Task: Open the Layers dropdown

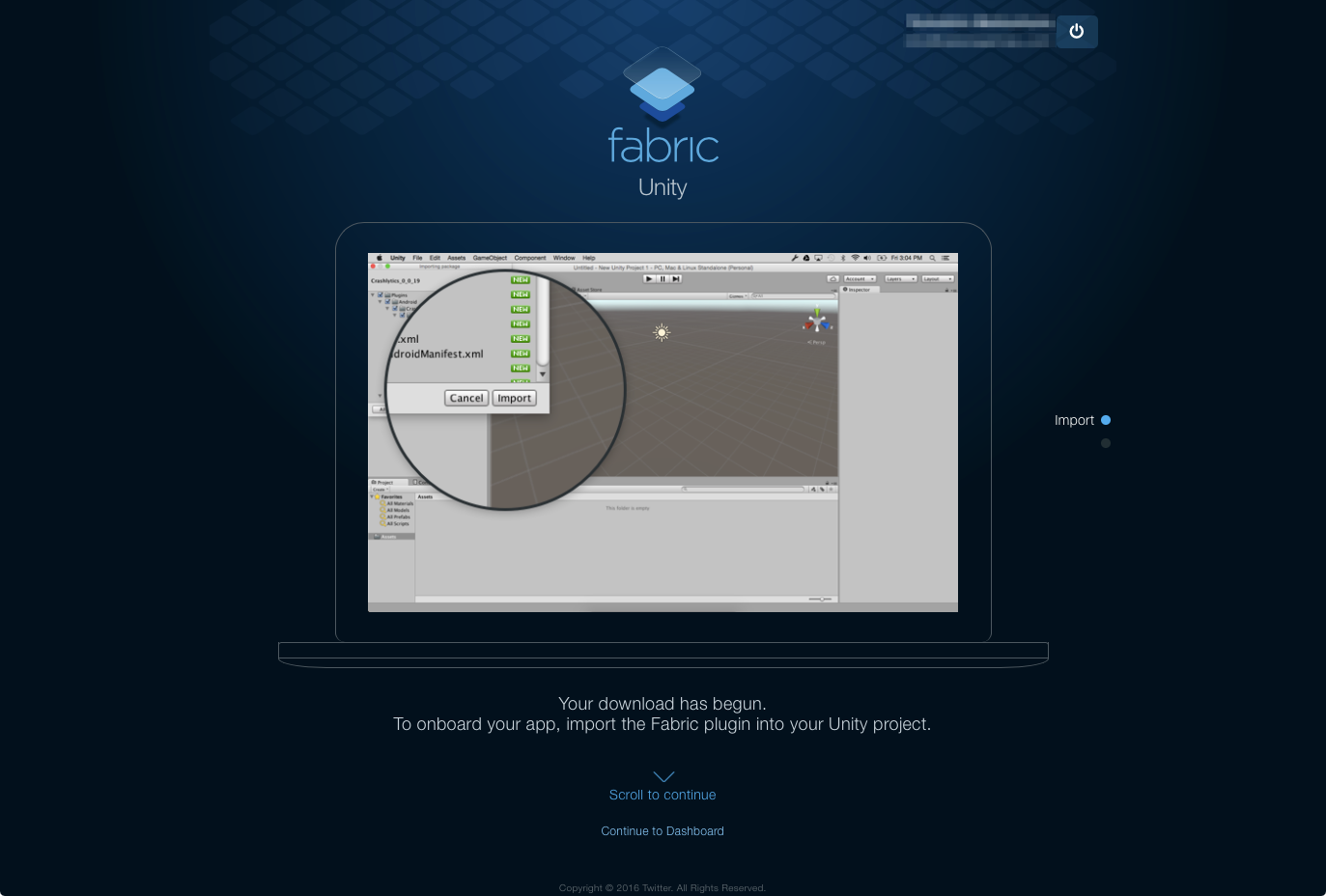Action: 900,279
